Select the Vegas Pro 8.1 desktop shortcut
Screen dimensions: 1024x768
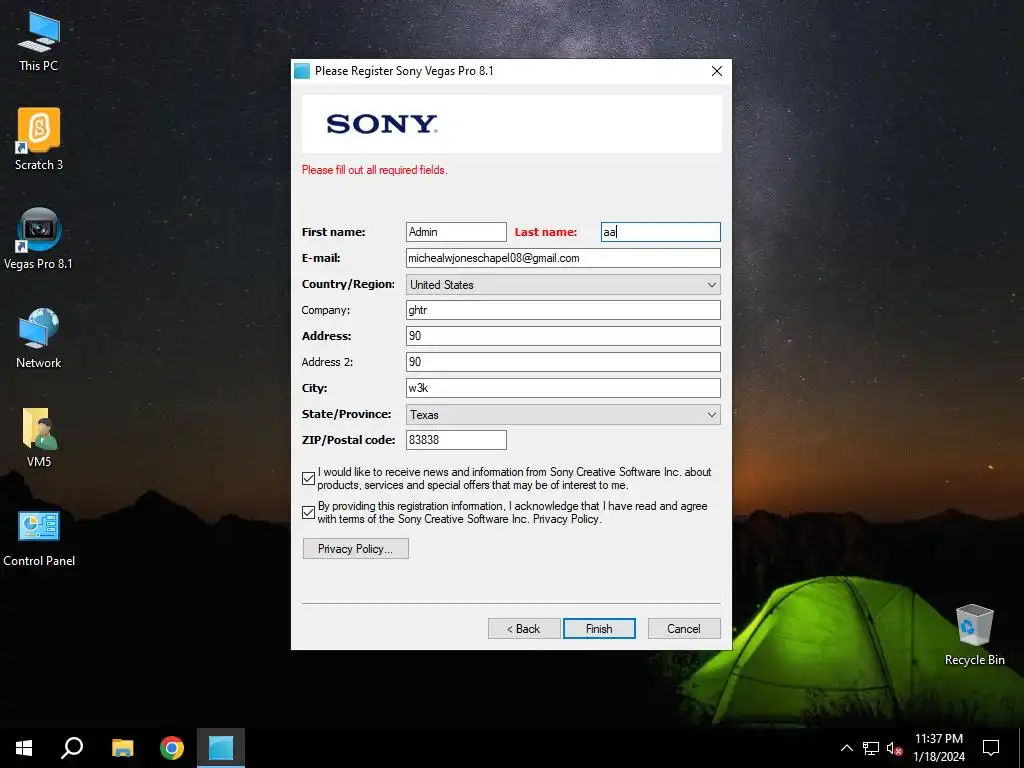39,238
